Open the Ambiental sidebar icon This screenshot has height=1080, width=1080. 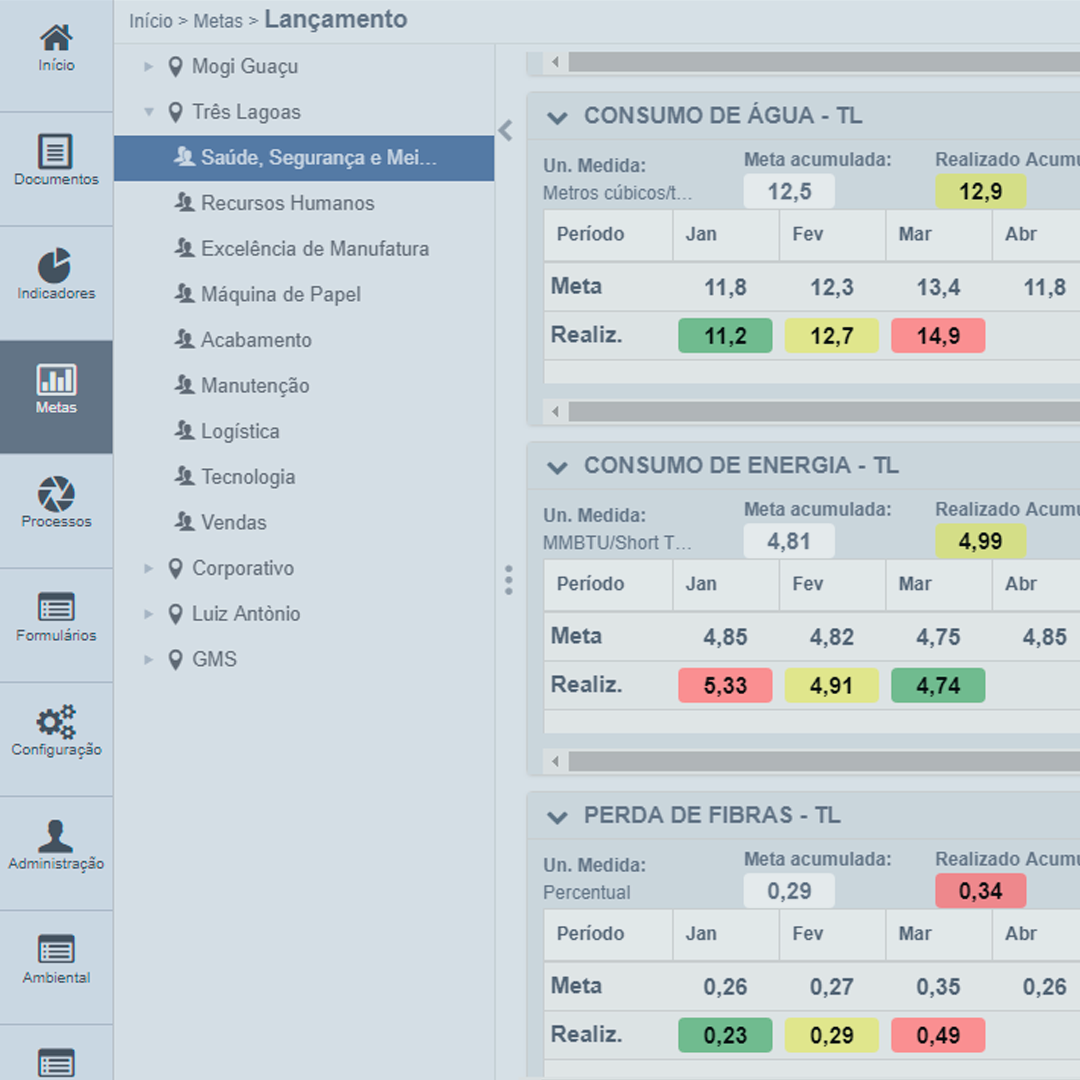coord(56,949)
